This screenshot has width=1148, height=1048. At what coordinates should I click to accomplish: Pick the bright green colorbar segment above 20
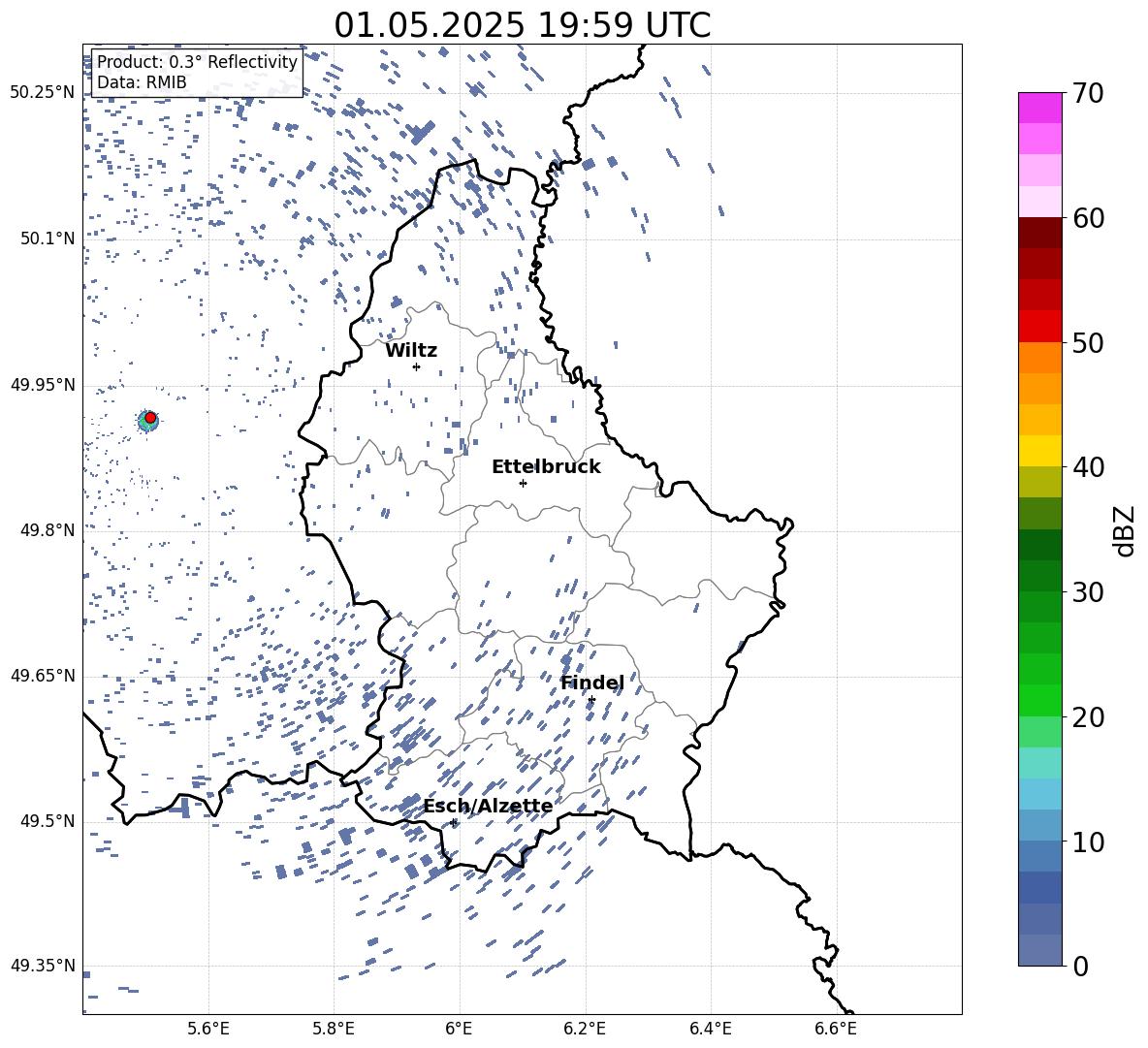[1040, 700]
